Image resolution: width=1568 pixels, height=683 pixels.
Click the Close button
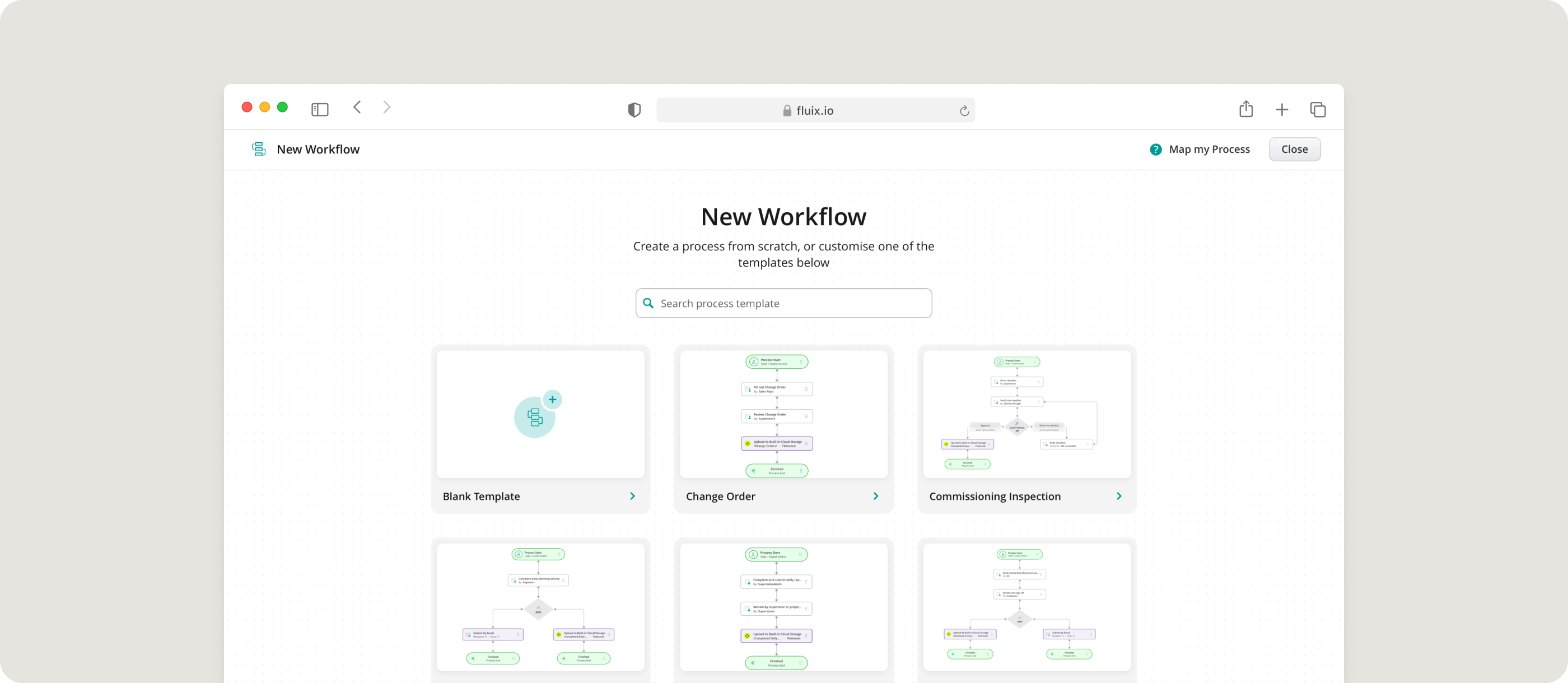pos(1294,149)
